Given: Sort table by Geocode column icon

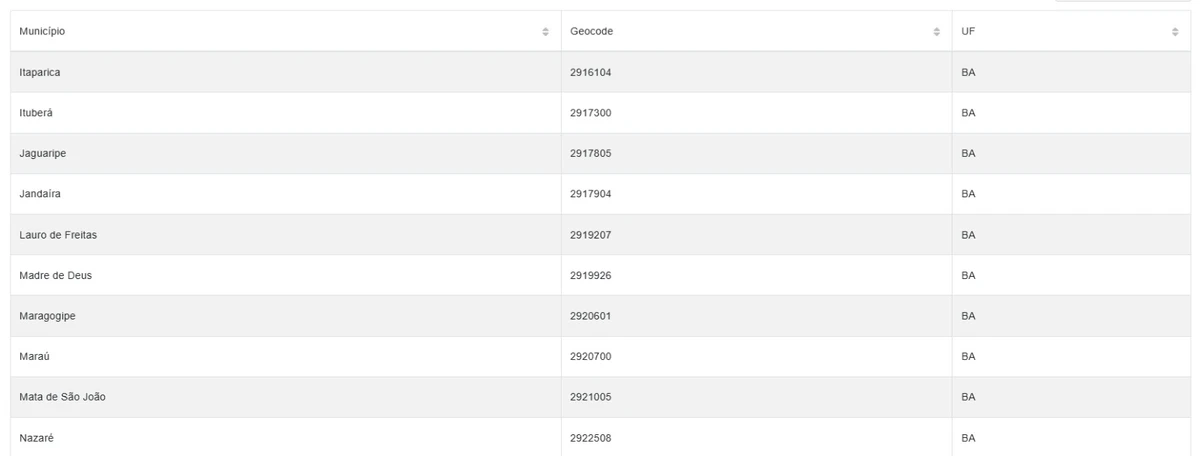Looking at the screenshot, I should 936,32.
